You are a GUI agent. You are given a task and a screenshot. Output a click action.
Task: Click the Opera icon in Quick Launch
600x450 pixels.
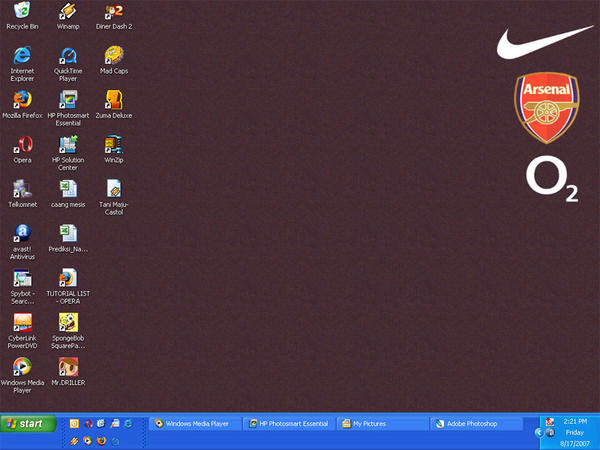[89, 423]
